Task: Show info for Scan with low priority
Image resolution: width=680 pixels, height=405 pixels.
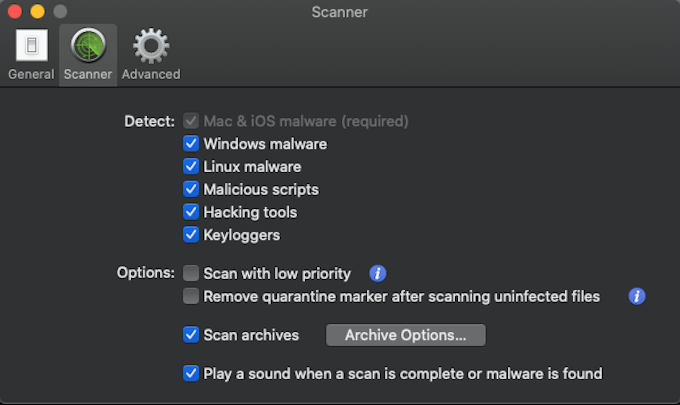Action: [377, 274]
